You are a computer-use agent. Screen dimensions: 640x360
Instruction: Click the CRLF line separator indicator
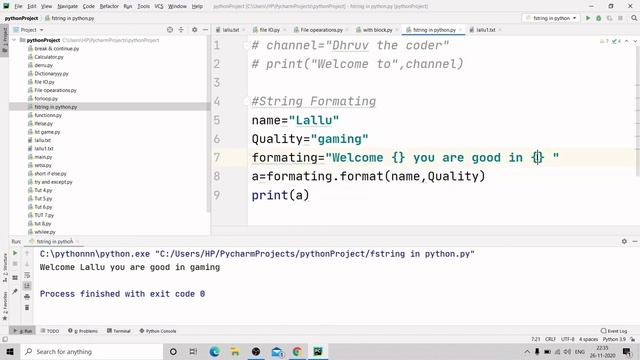click(550, 339)
